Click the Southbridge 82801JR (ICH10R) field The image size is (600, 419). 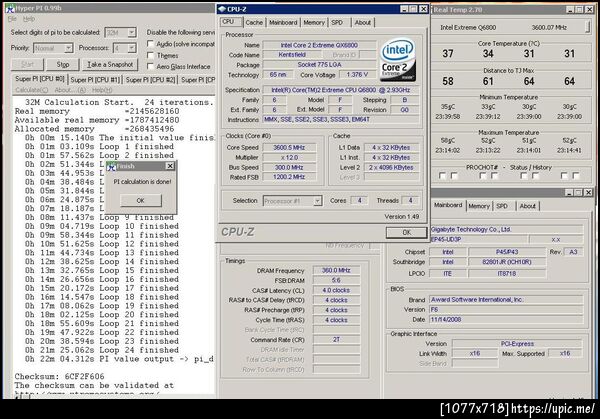(x=507, y=262)
